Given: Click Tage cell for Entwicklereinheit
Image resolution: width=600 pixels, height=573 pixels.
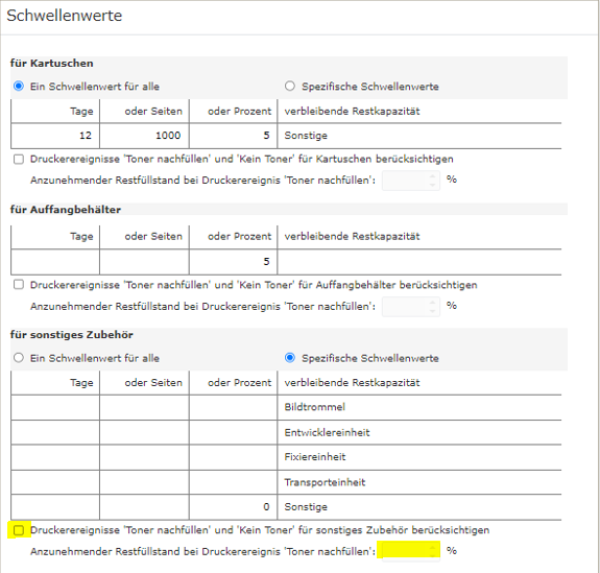Looking at the screenshot, I should (55, 433).
